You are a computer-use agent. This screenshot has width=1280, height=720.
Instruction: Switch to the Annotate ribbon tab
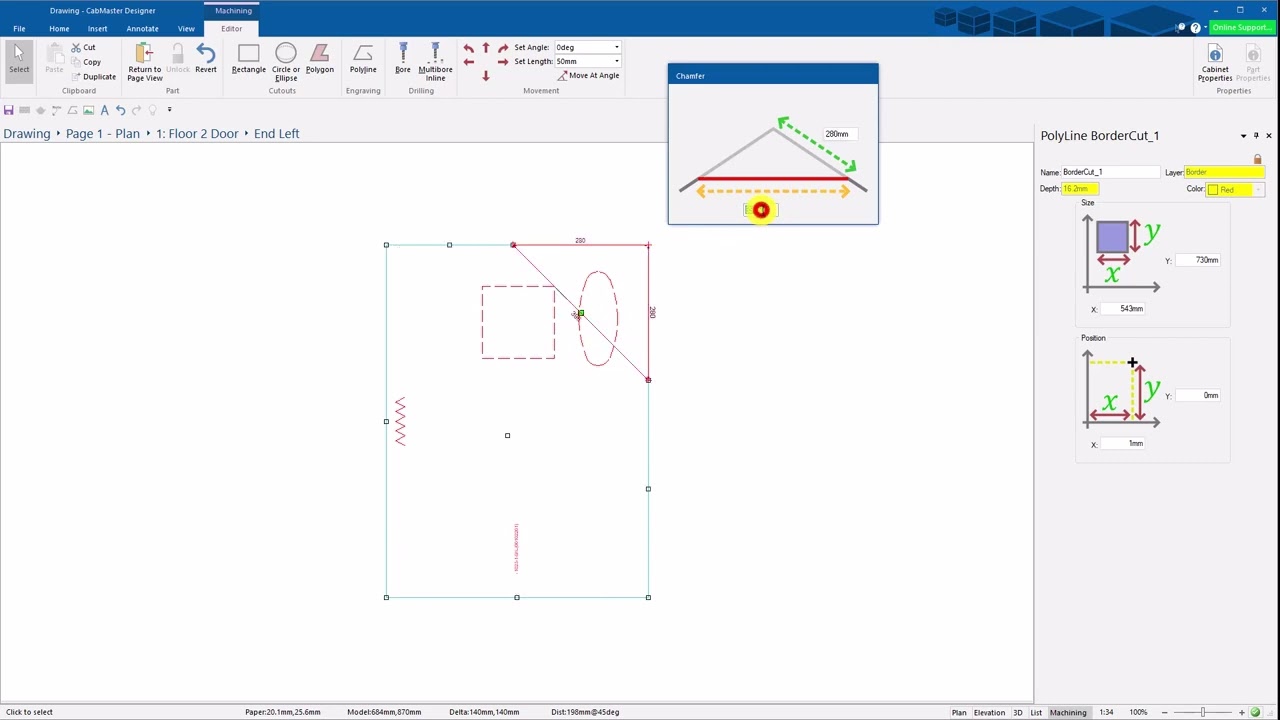click(142, 28)
